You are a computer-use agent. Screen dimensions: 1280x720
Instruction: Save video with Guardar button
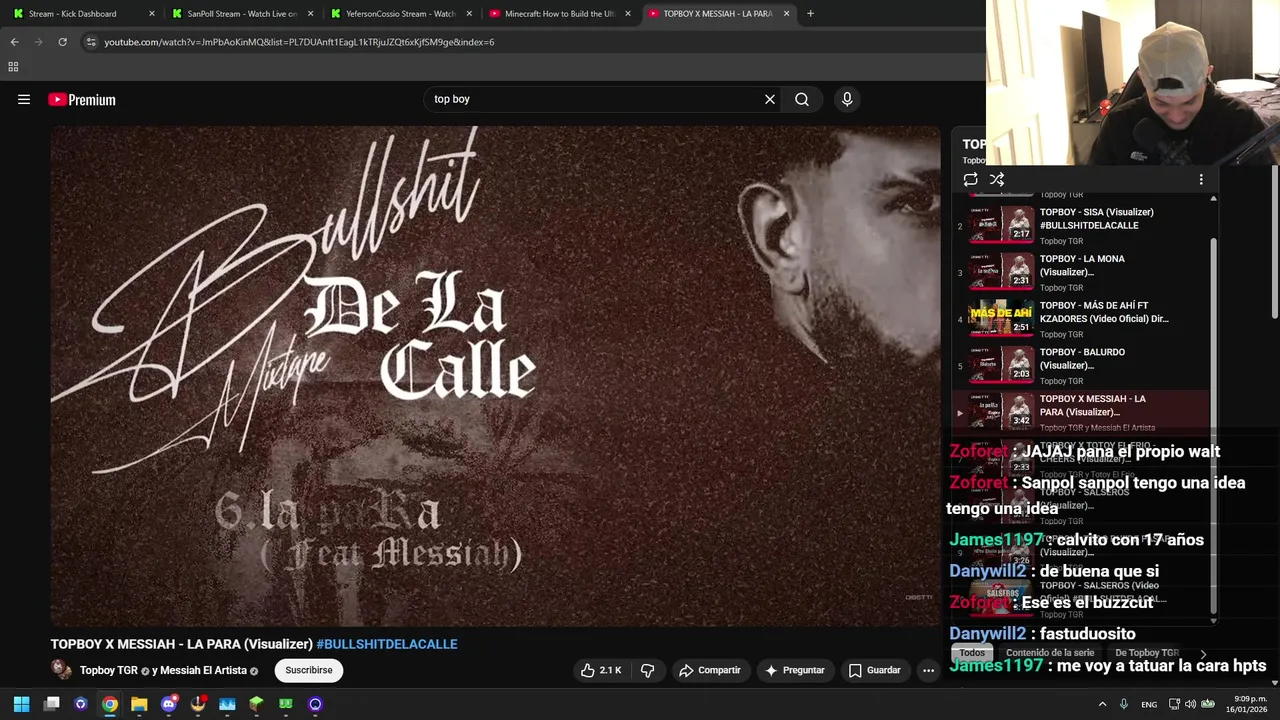(875, 670)
